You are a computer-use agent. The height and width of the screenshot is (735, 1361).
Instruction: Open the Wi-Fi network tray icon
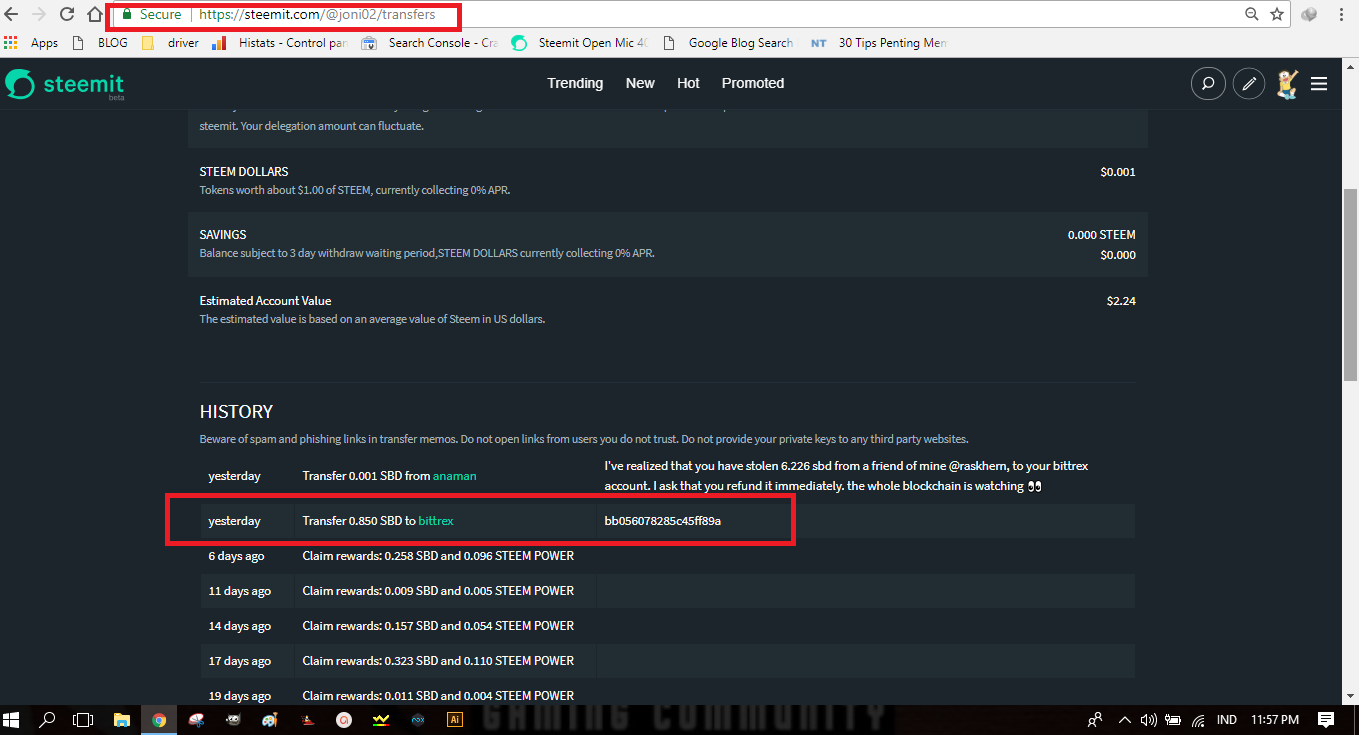(x=1198, y=719)
